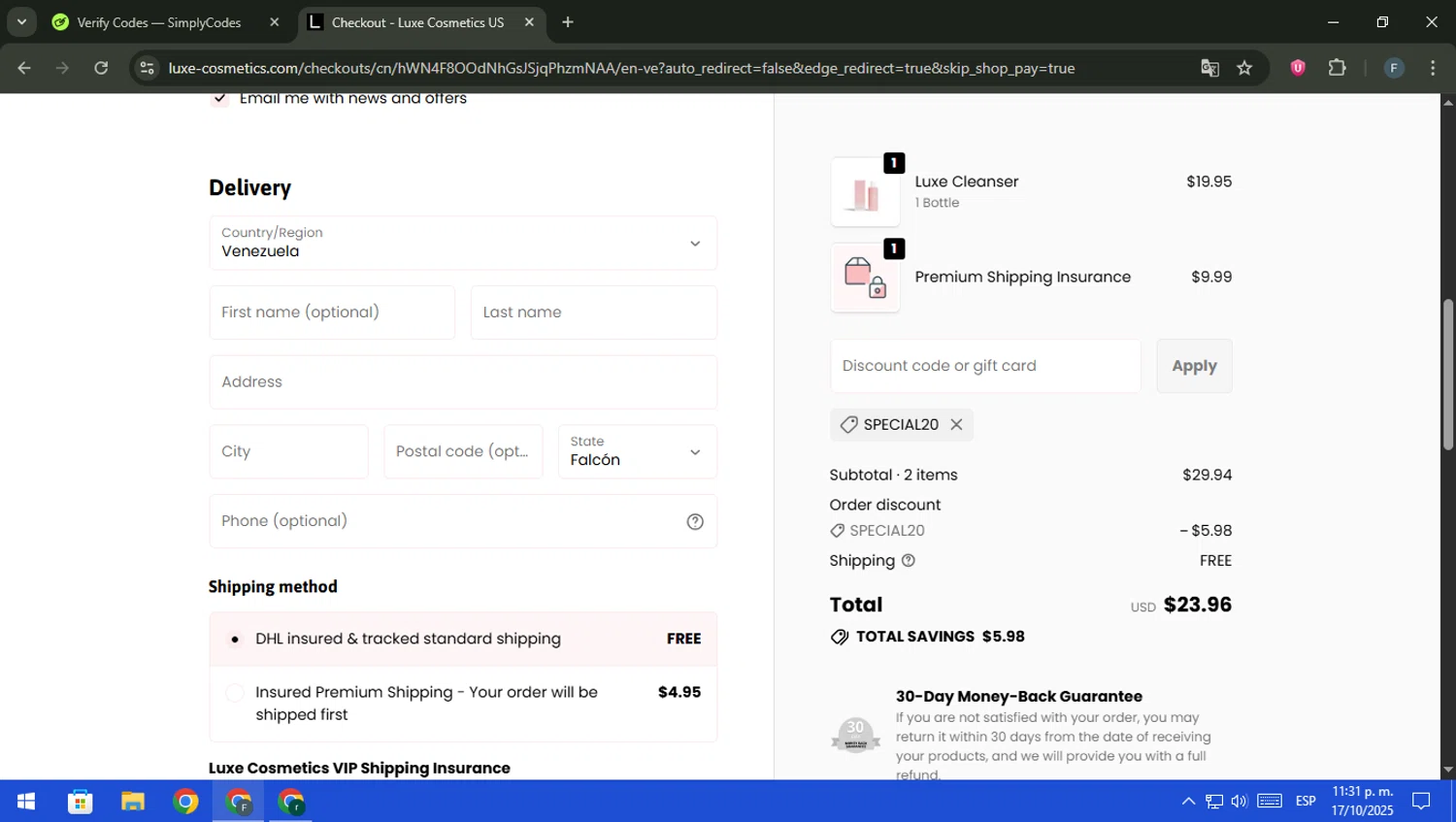Show hidden system tray icons

point(1188,802)
